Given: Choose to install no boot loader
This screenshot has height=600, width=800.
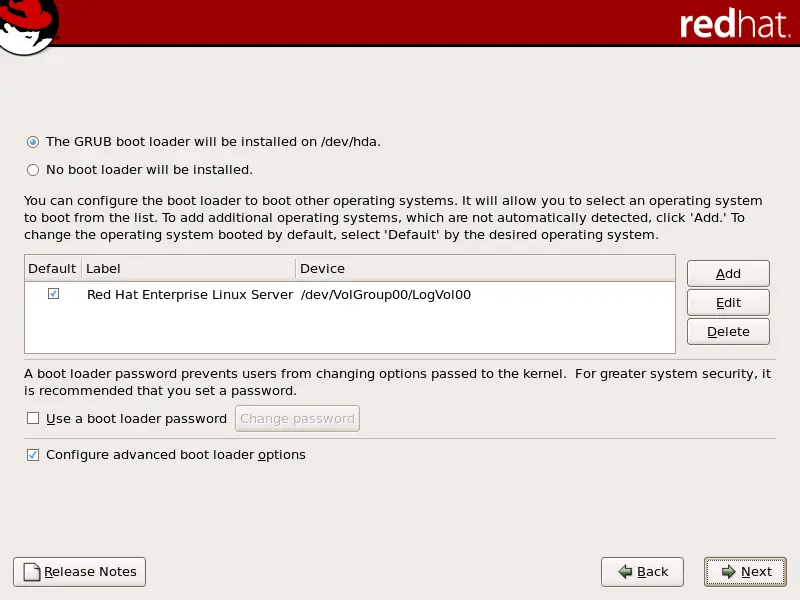Looking at the screenshot, I should 32,170.
